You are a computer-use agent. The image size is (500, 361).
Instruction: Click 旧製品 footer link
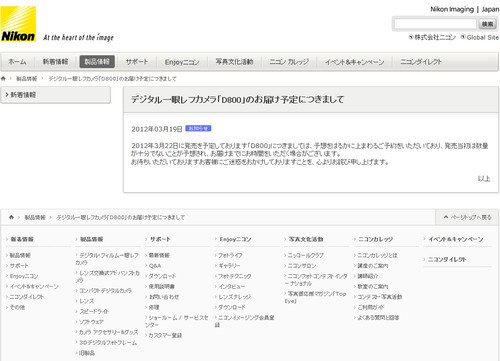(87, 353)
